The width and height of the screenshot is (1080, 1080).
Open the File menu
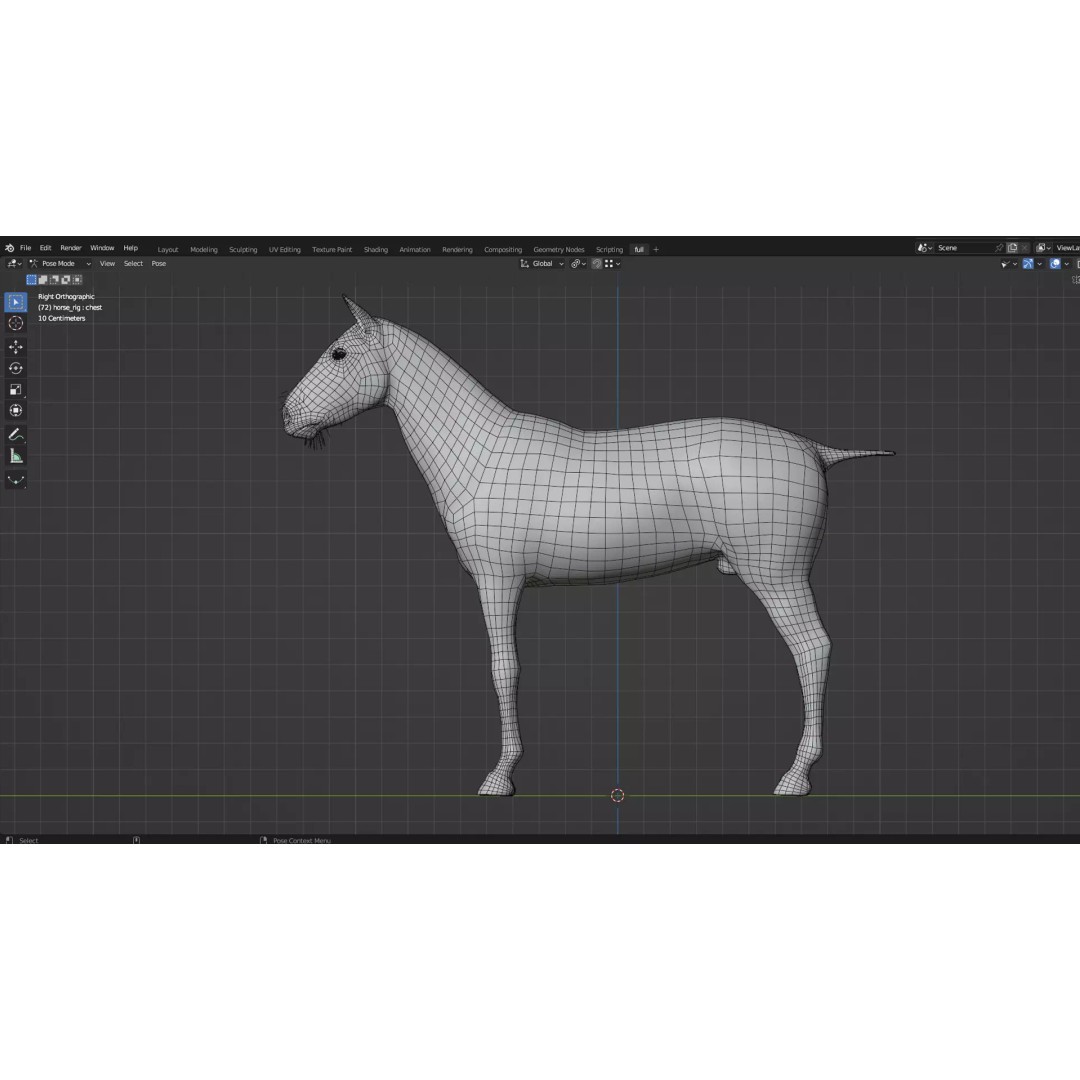(x=25, y=248)
